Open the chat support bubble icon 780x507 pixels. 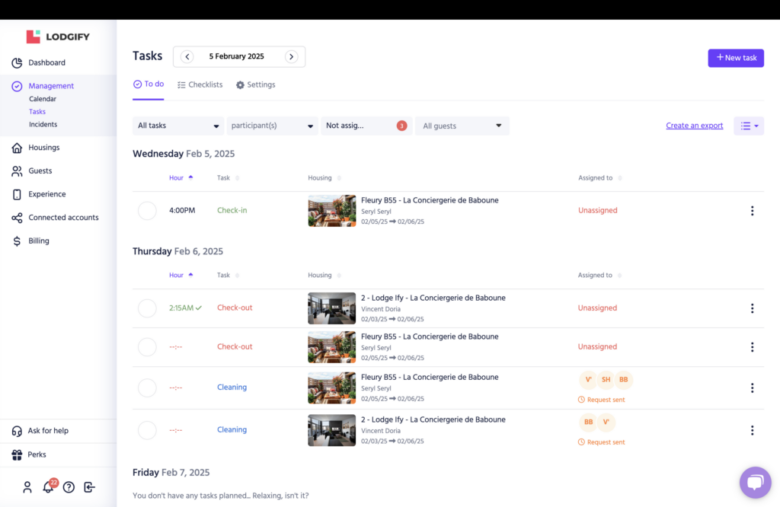(754, 482)
